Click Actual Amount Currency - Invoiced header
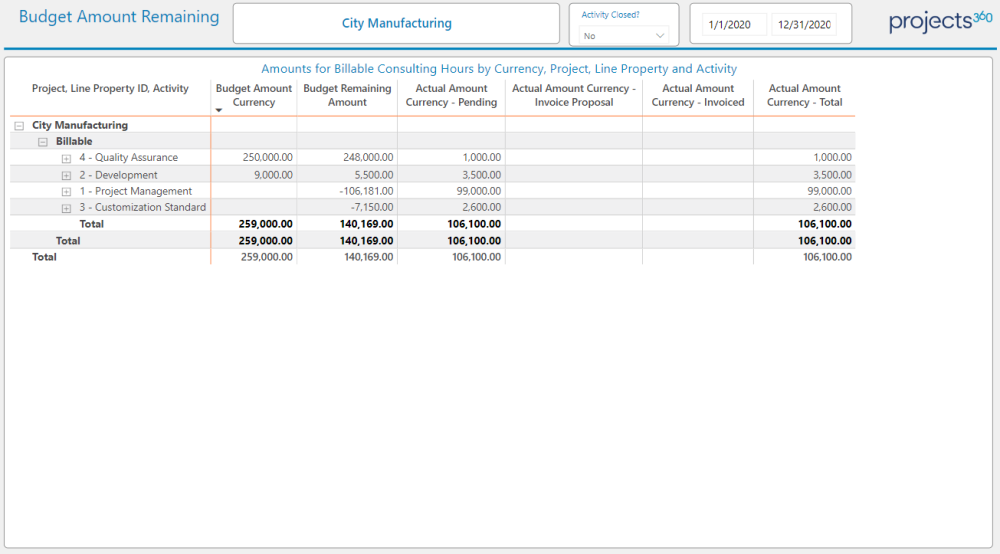This screenshot has height=554, width=1000. (x=698, y=95)
